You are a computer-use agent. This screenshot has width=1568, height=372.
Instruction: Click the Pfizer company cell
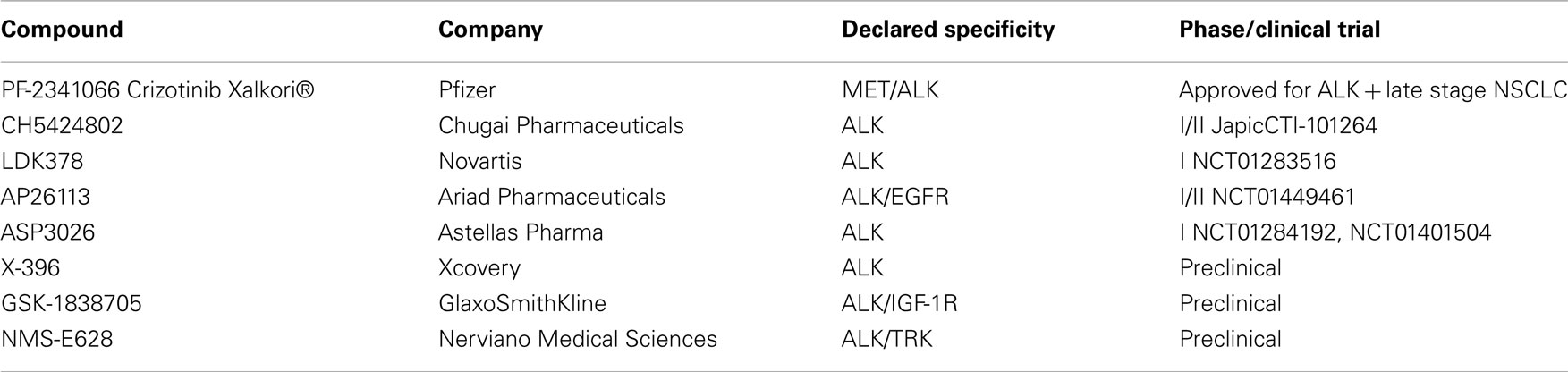(467, 90)
